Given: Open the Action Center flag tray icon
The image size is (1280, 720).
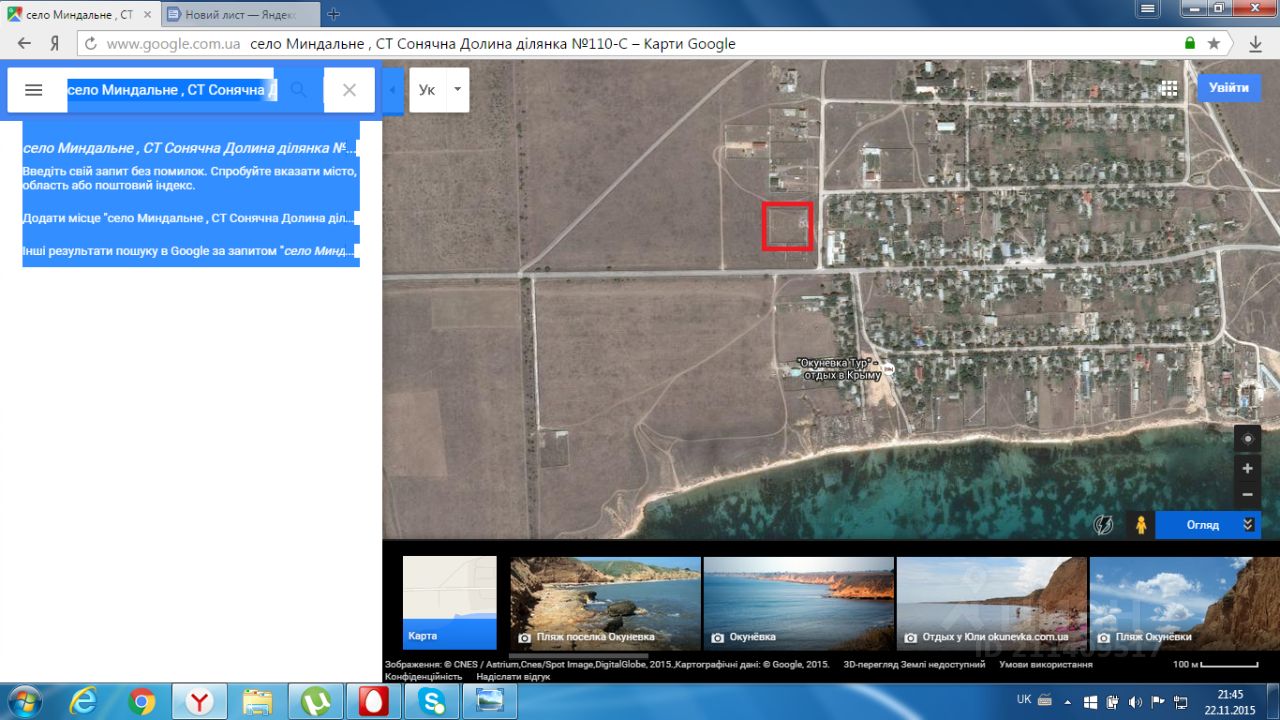Looking at the screenshot, I should click(x=1158, y=702).
